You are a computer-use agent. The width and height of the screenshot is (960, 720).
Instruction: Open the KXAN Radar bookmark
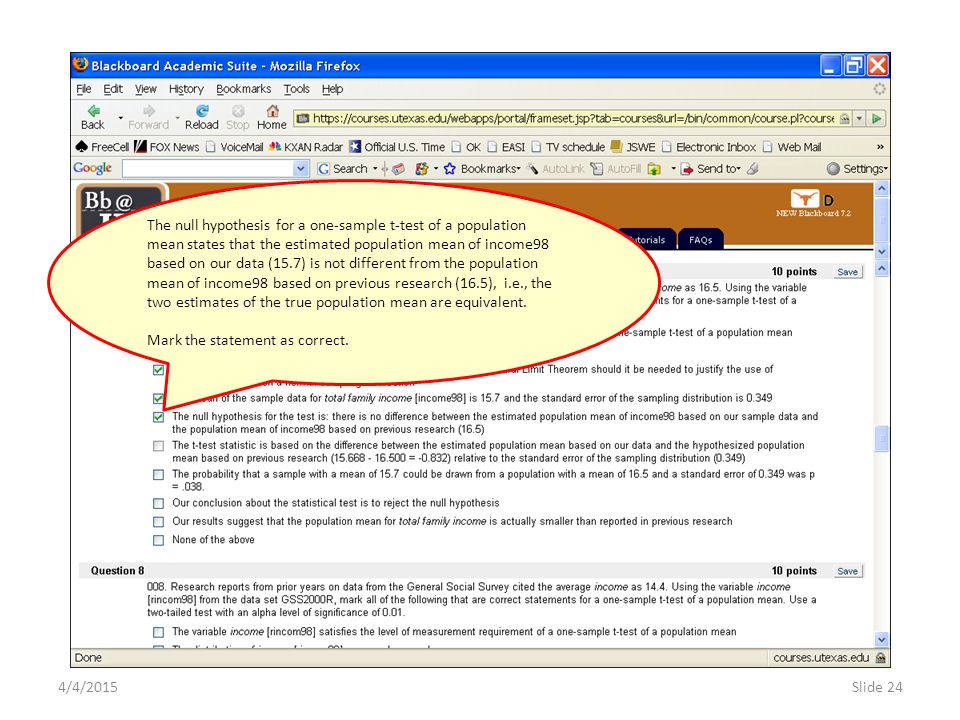[306, 147]
